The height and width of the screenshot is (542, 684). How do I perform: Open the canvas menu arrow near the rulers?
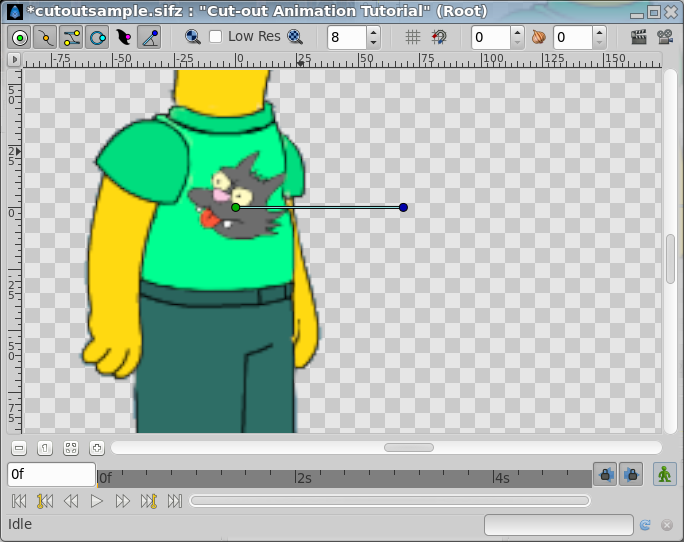(x=14, y=59)
